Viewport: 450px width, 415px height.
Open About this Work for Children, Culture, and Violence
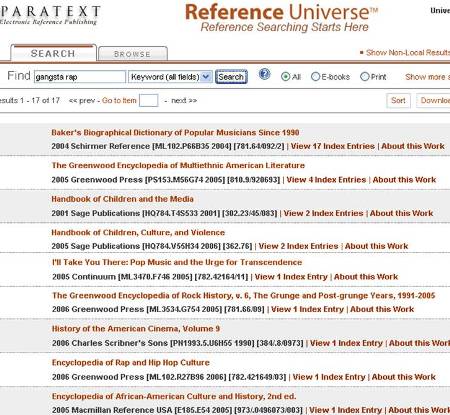point(376,246)
